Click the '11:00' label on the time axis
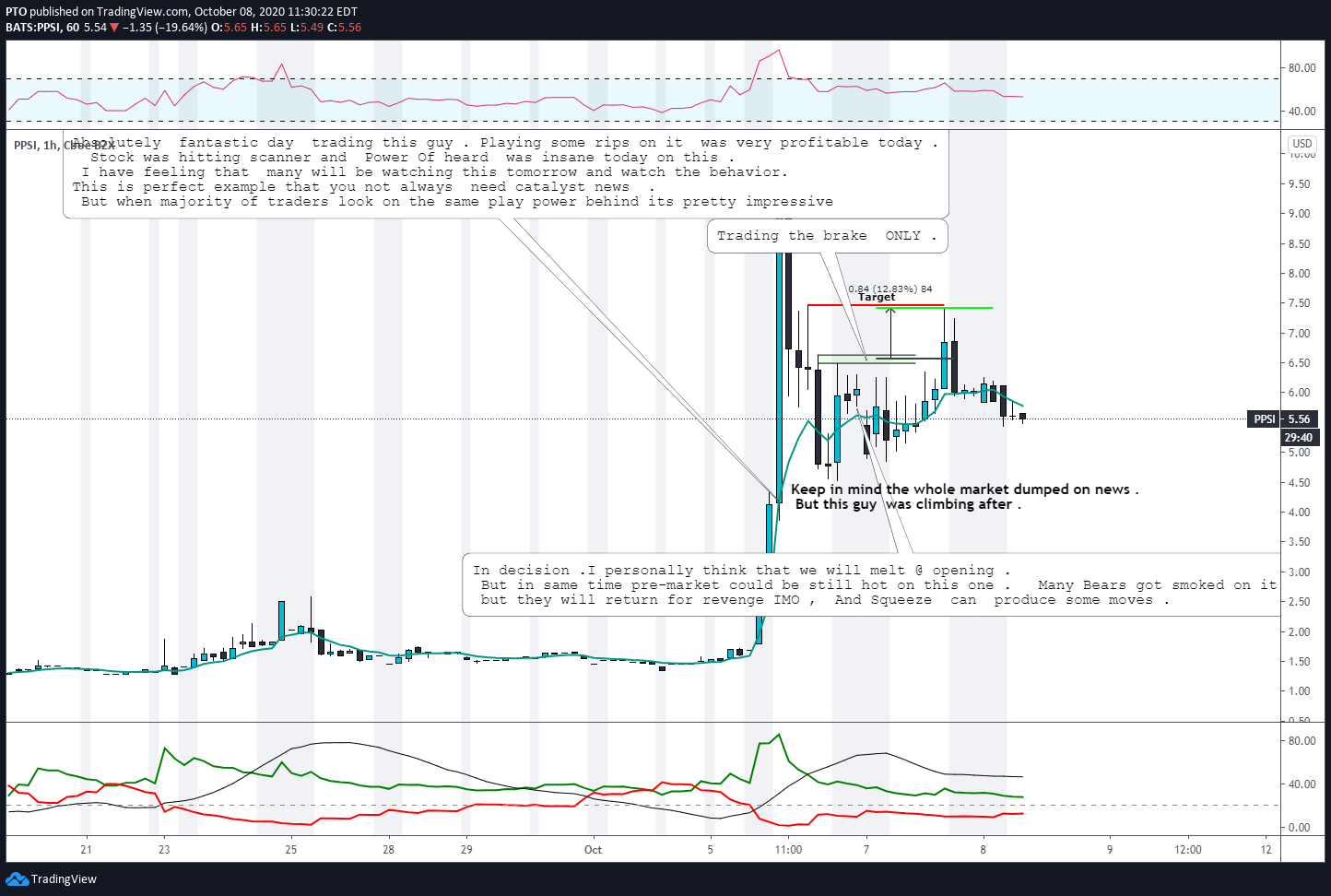The height and width of the screenshot is (896, 1331). coord(788,850)
